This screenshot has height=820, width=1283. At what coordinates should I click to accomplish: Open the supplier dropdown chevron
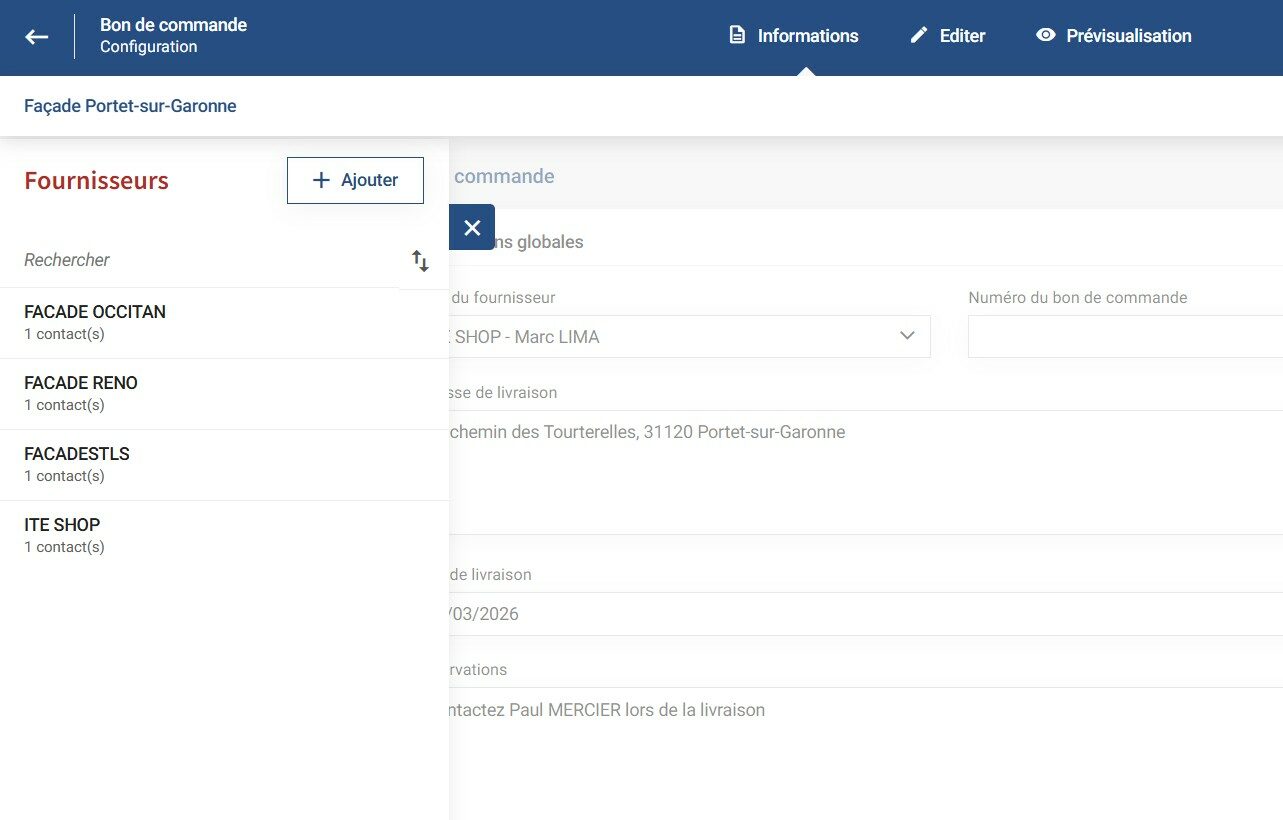coord(907,336)
